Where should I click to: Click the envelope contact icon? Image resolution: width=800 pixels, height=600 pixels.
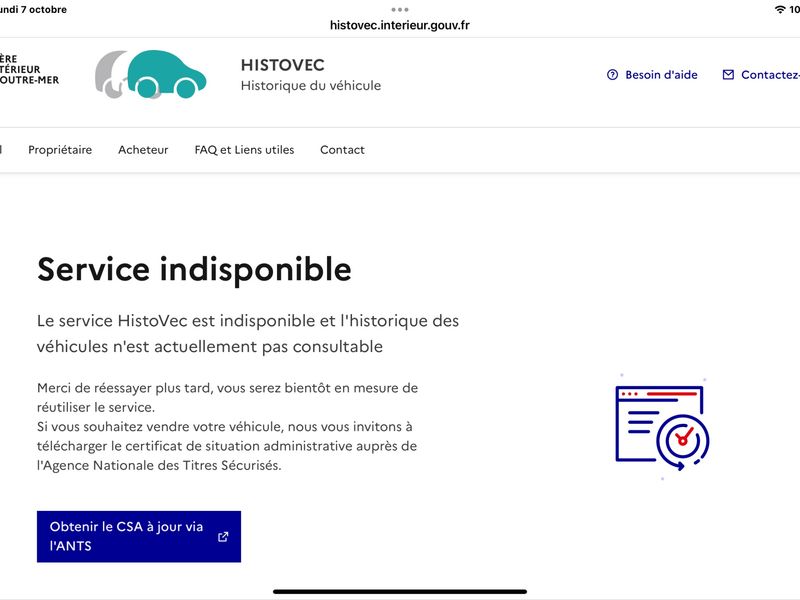coord(728,75)
